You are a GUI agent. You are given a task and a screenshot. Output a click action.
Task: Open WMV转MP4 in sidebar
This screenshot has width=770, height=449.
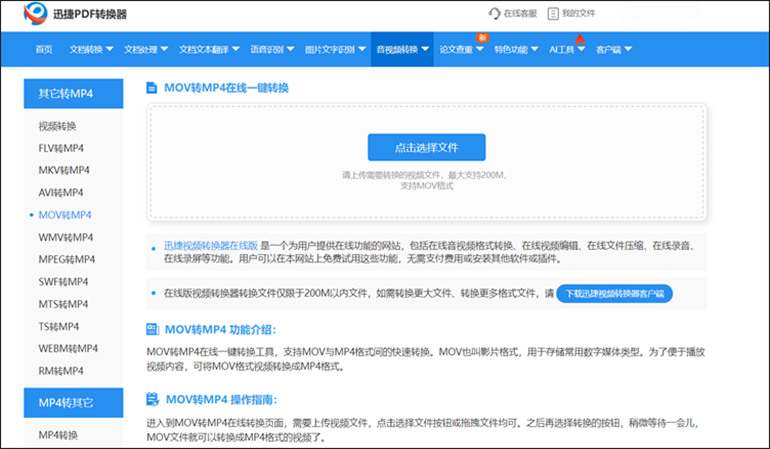[x=66, y=237]
